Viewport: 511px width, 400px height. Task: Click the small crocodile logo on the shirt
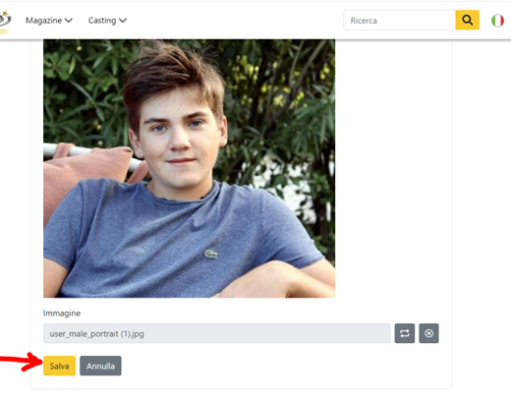[211, 254]
